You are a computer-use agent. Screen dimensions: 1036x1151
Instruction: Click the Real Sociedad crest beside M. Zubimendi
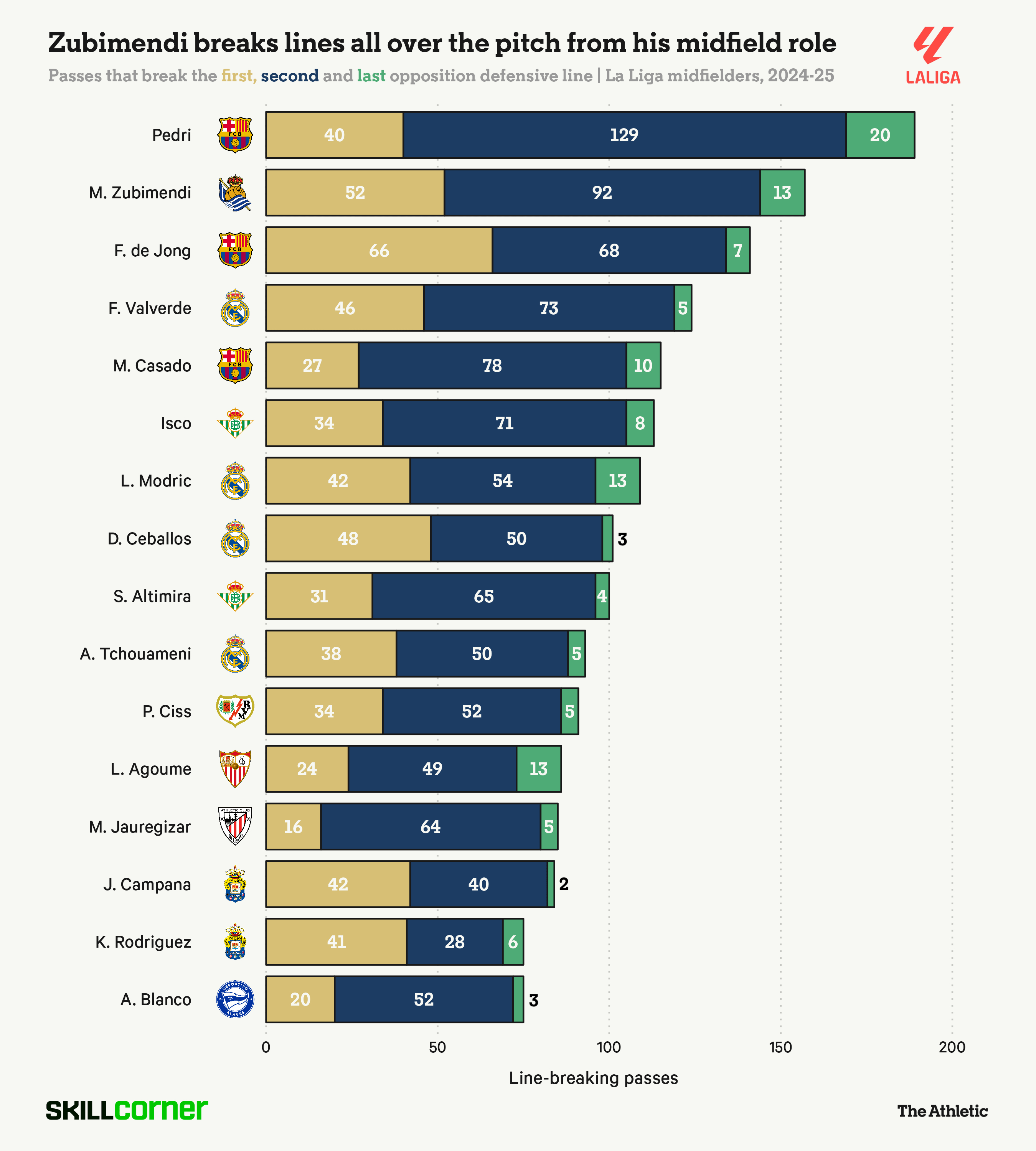[x=234, y=193]
